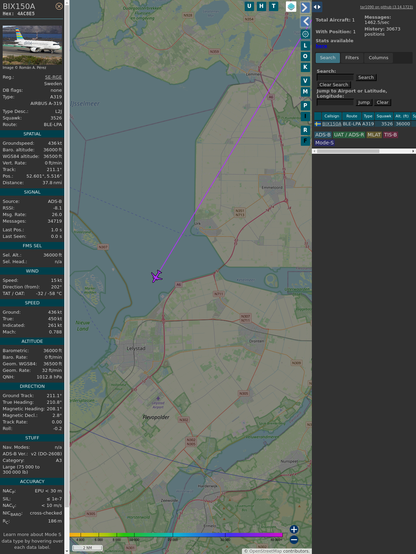Select the purple aircraft icon on map
The width and height of the screenshot is (416, 554).
157,276
